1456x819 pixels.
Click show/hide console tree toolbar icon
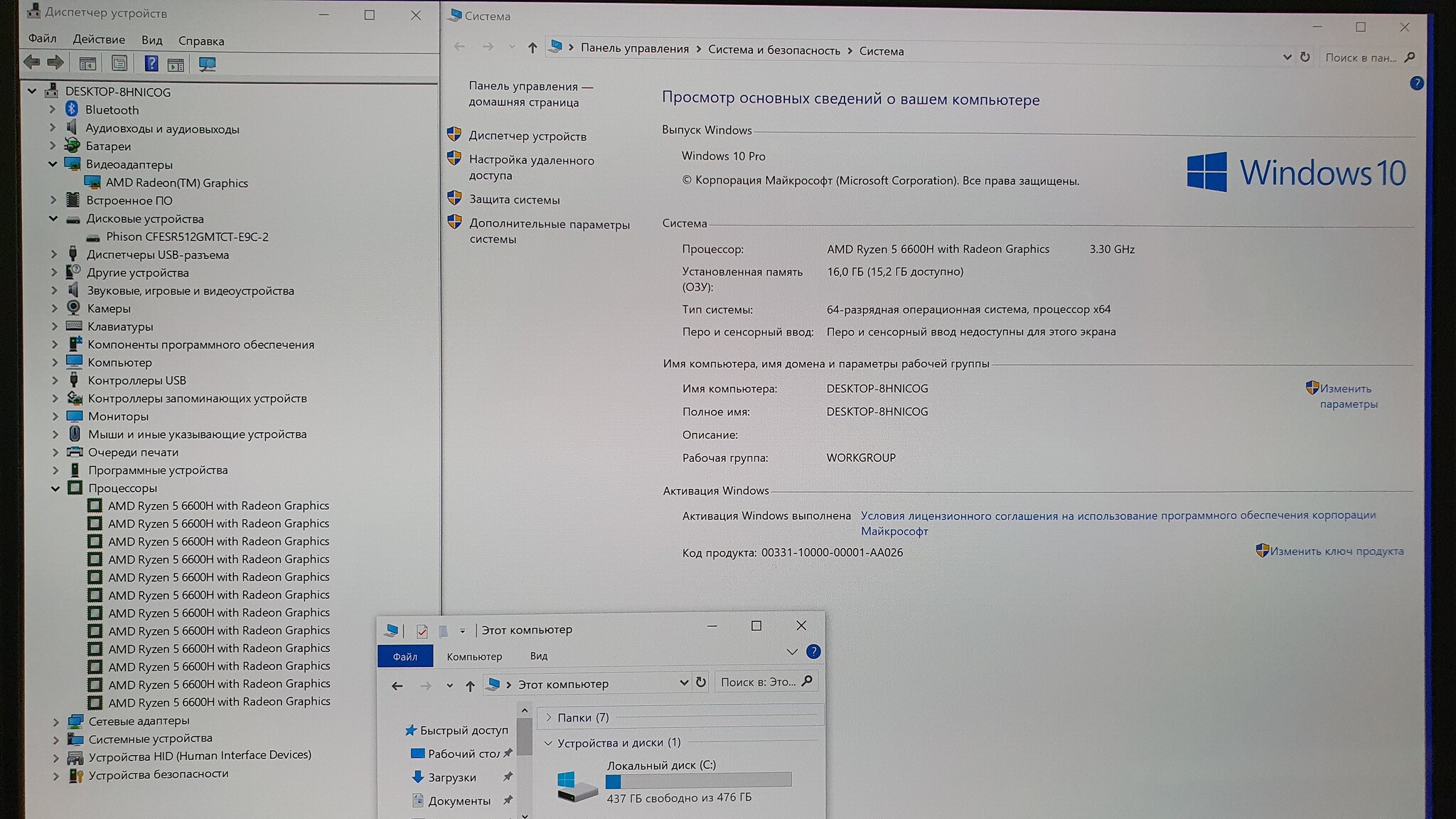click(x=87, y=64)
